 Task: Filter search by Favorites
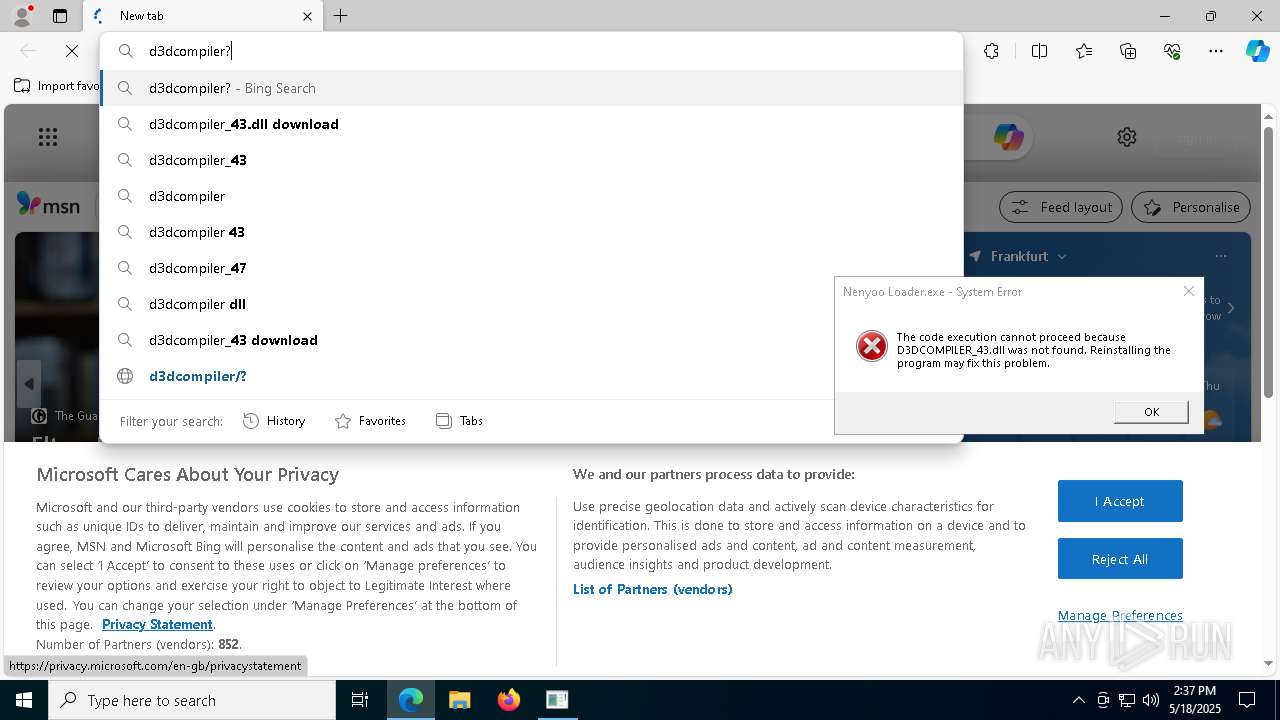[370, 421]
